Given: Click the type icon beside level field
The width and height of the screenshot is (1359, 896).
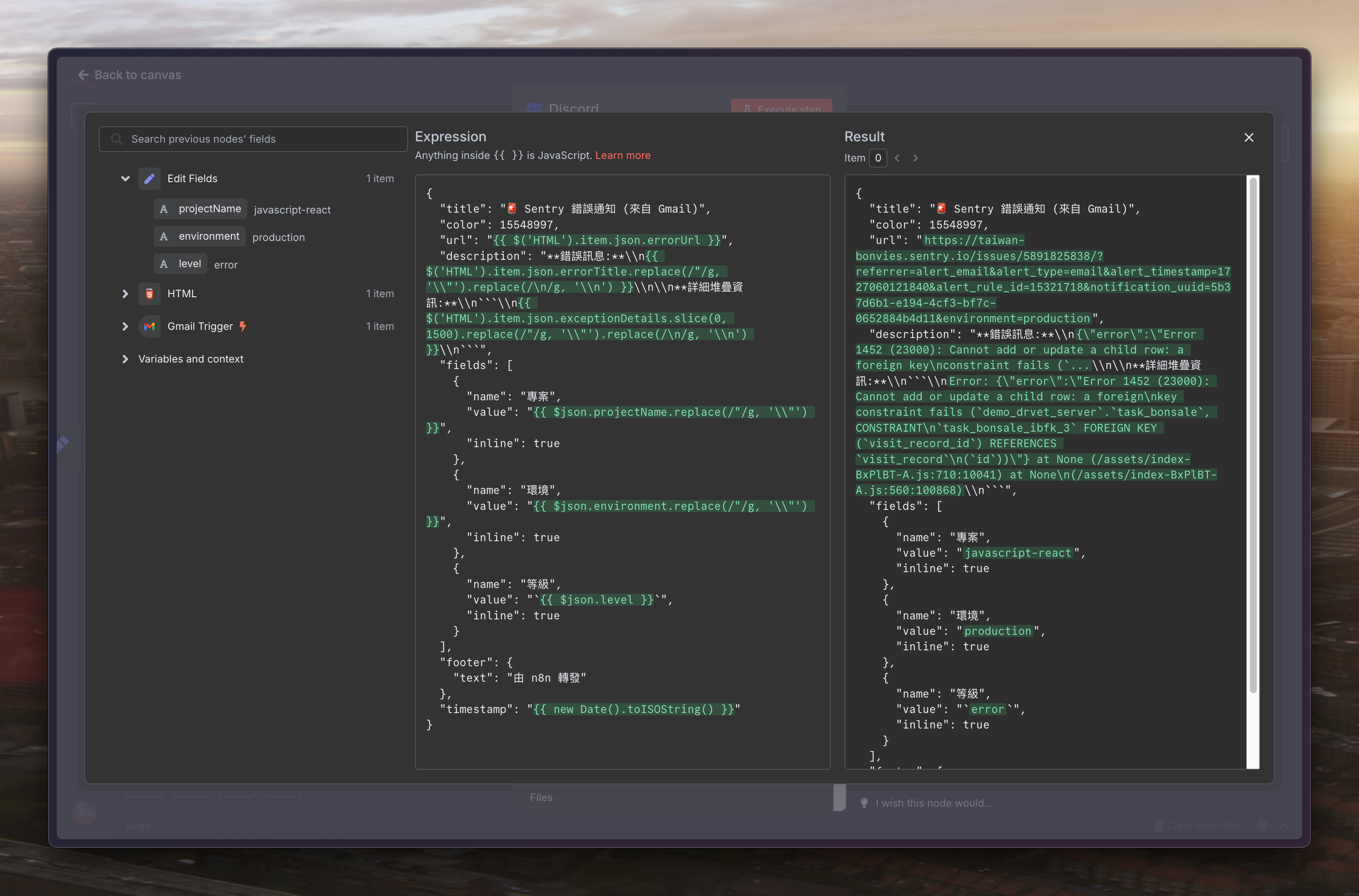Looking at the screenshot, I should click(163, 264).
